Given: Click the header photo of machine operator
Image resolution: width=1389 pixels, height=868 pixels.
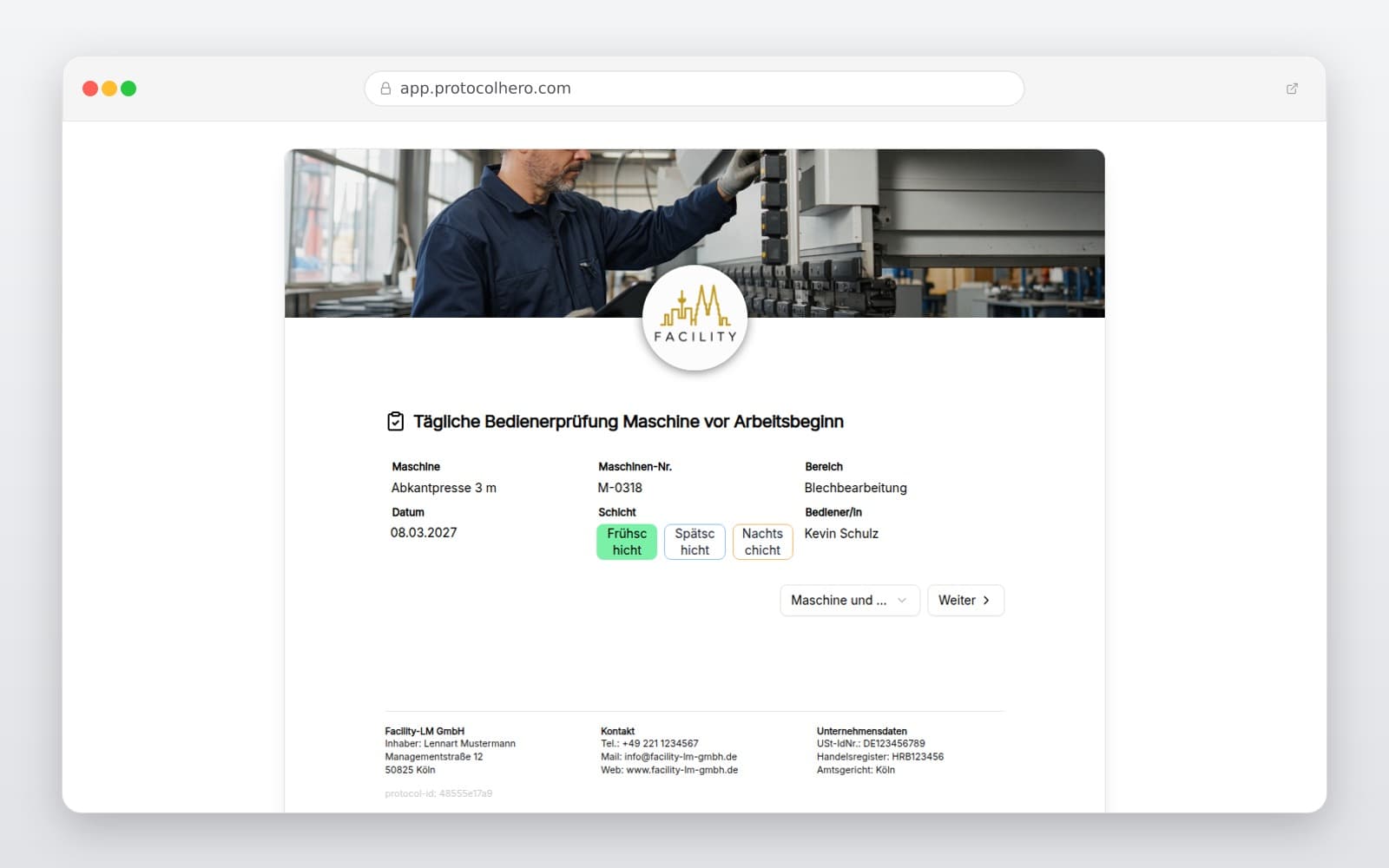Looking at the screenshot, I should tap(694, 233).
